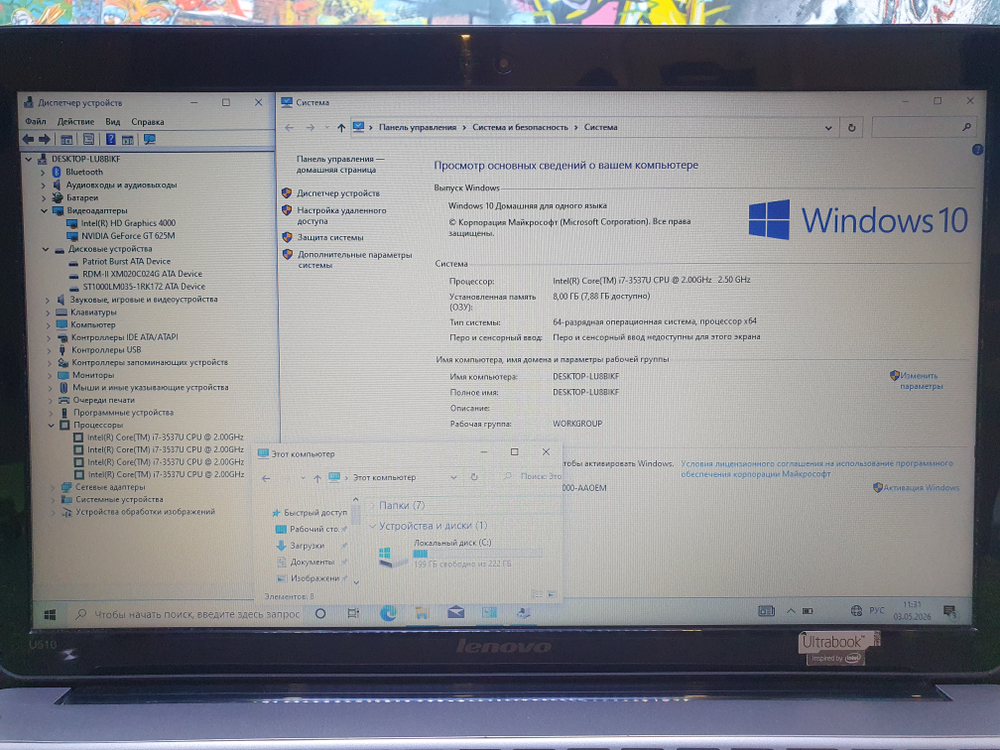Viewport: 1000px width, 750px height.
Task: Expand Bluetooth category arrow
Action: 43,172
